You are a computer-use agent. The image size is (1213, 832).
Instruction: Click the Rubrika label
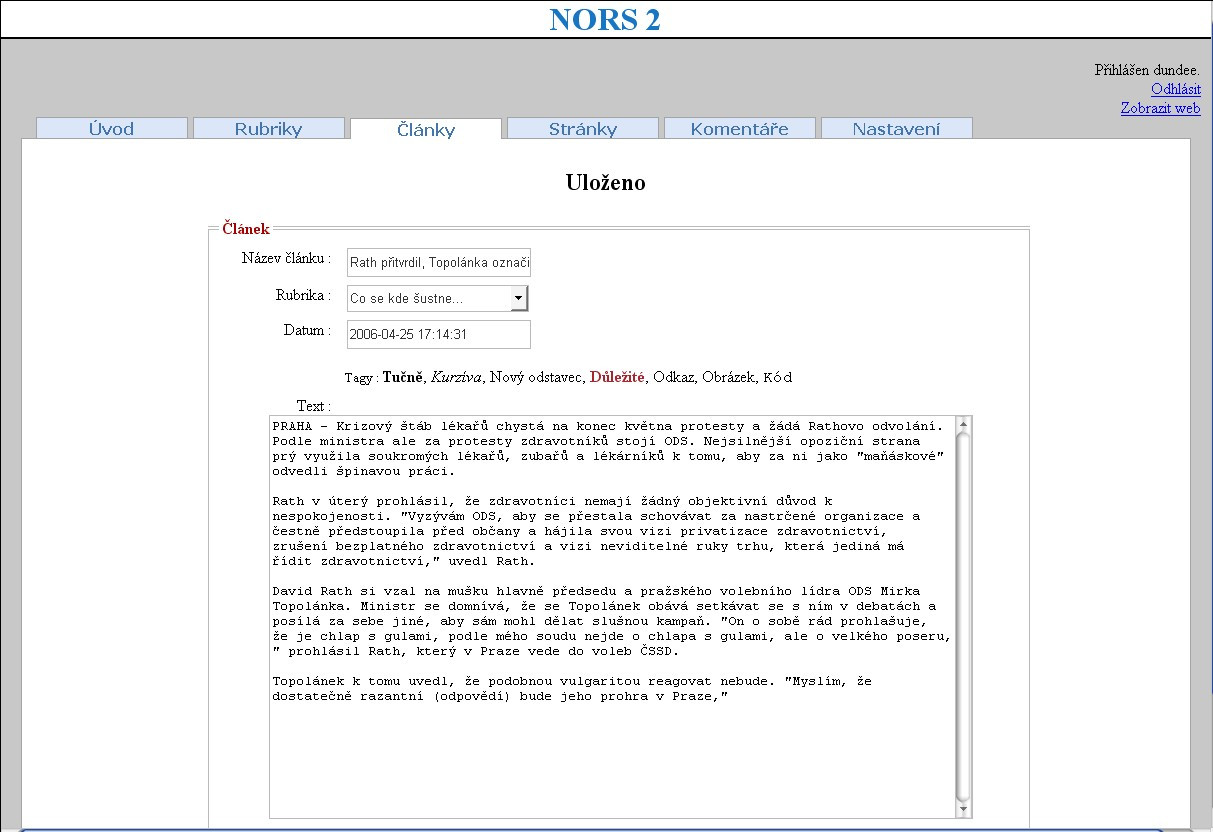303,295
